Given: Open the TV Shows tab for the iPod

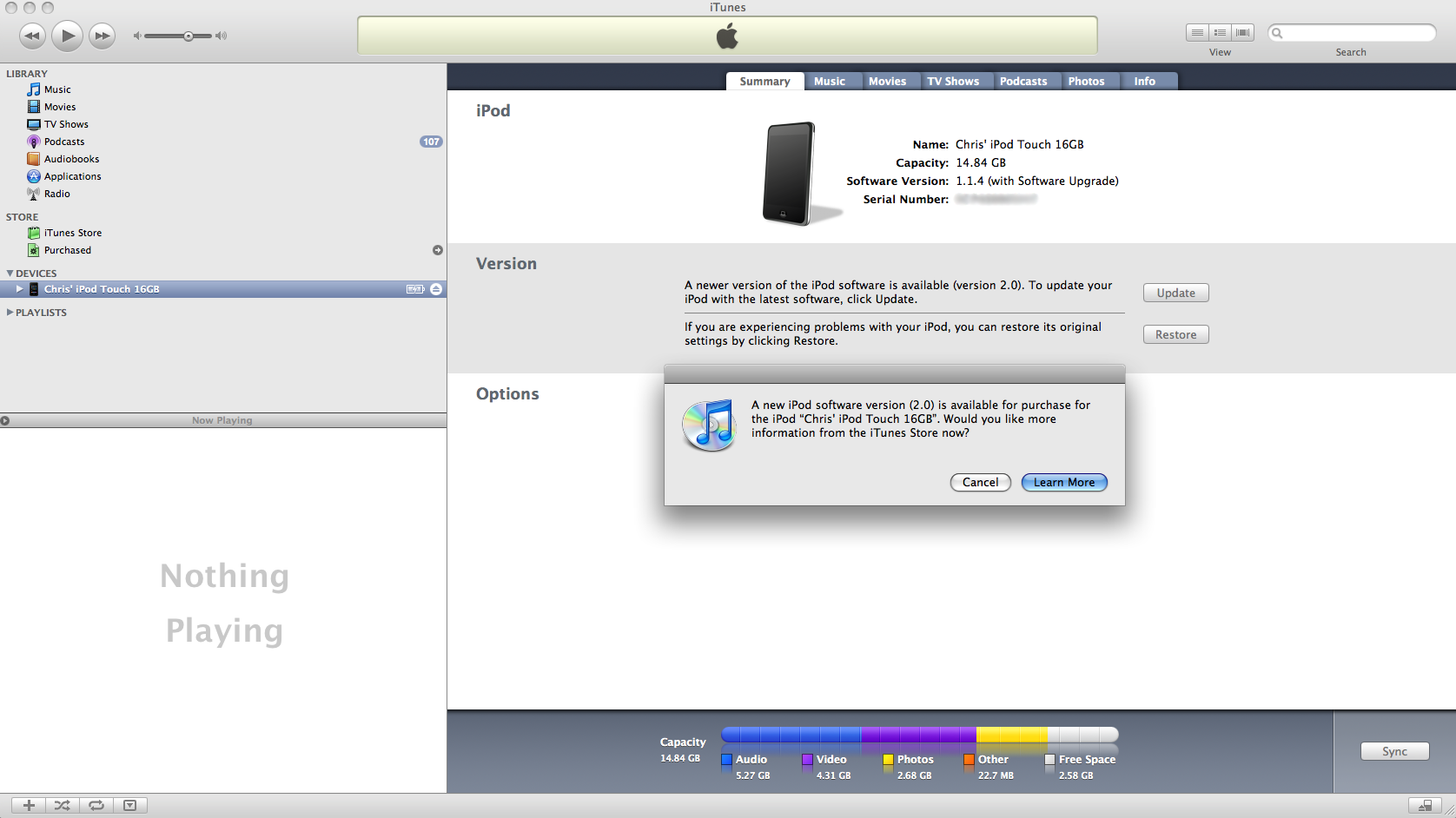Looking at the screenshot, I should pyautogui.click(x=953, y=81).
